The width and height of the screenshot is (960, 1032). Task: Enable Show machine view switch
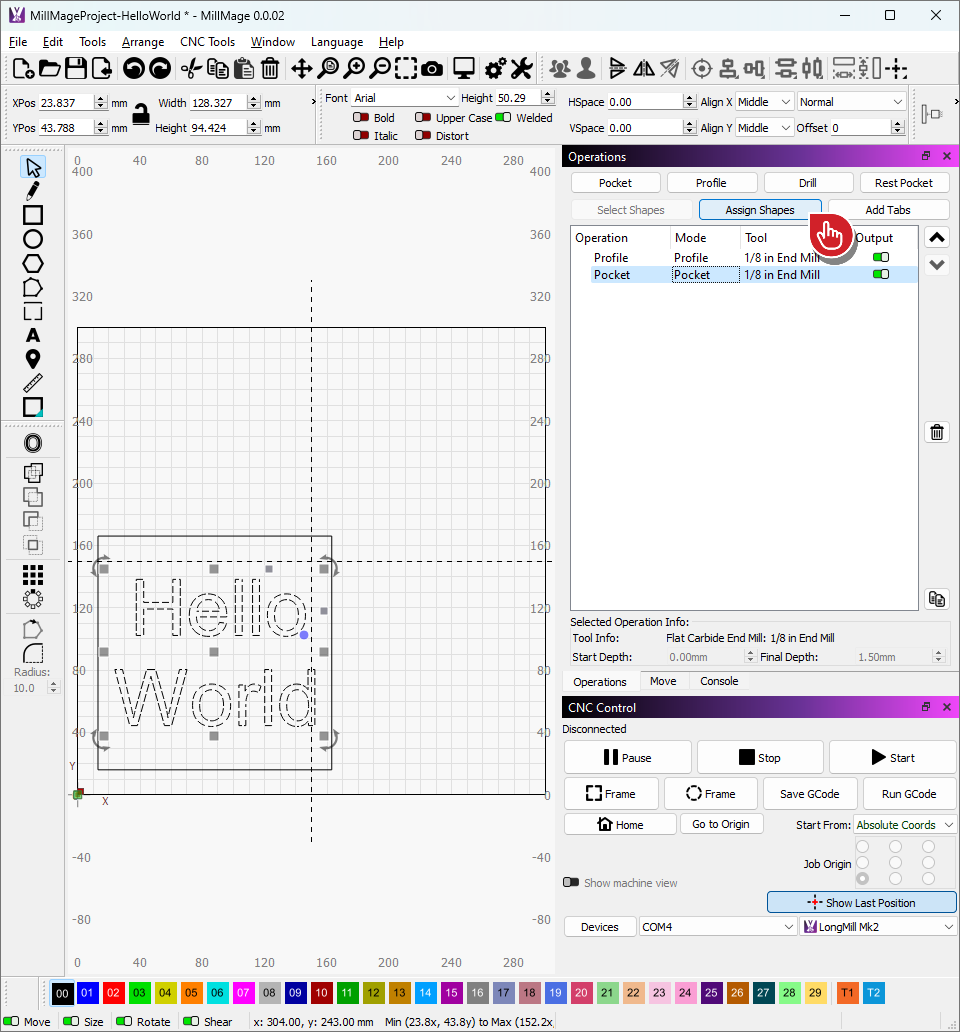(571, 883)
